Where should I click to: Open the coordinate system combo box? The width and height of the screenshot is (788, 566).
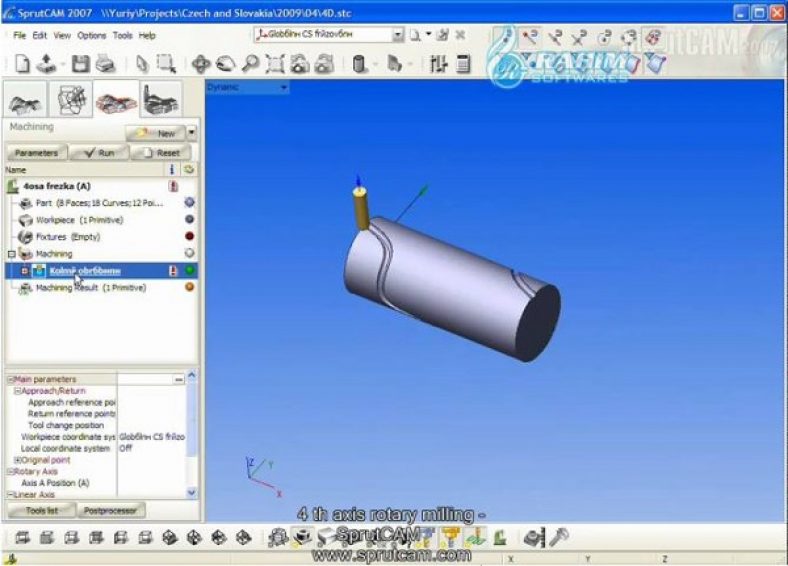point(329,35)
